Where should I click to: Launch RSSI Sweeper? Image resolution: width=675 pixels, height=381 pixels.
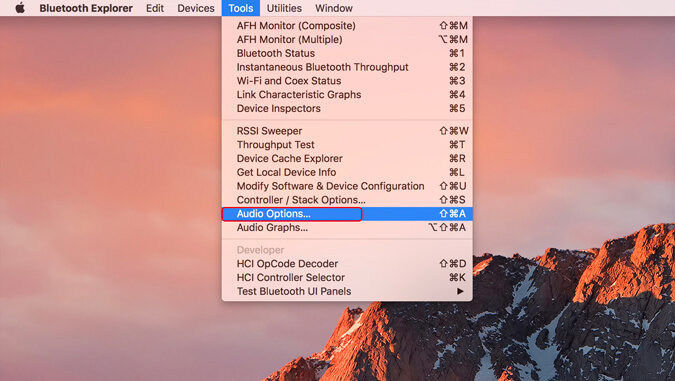pos(347,130)
